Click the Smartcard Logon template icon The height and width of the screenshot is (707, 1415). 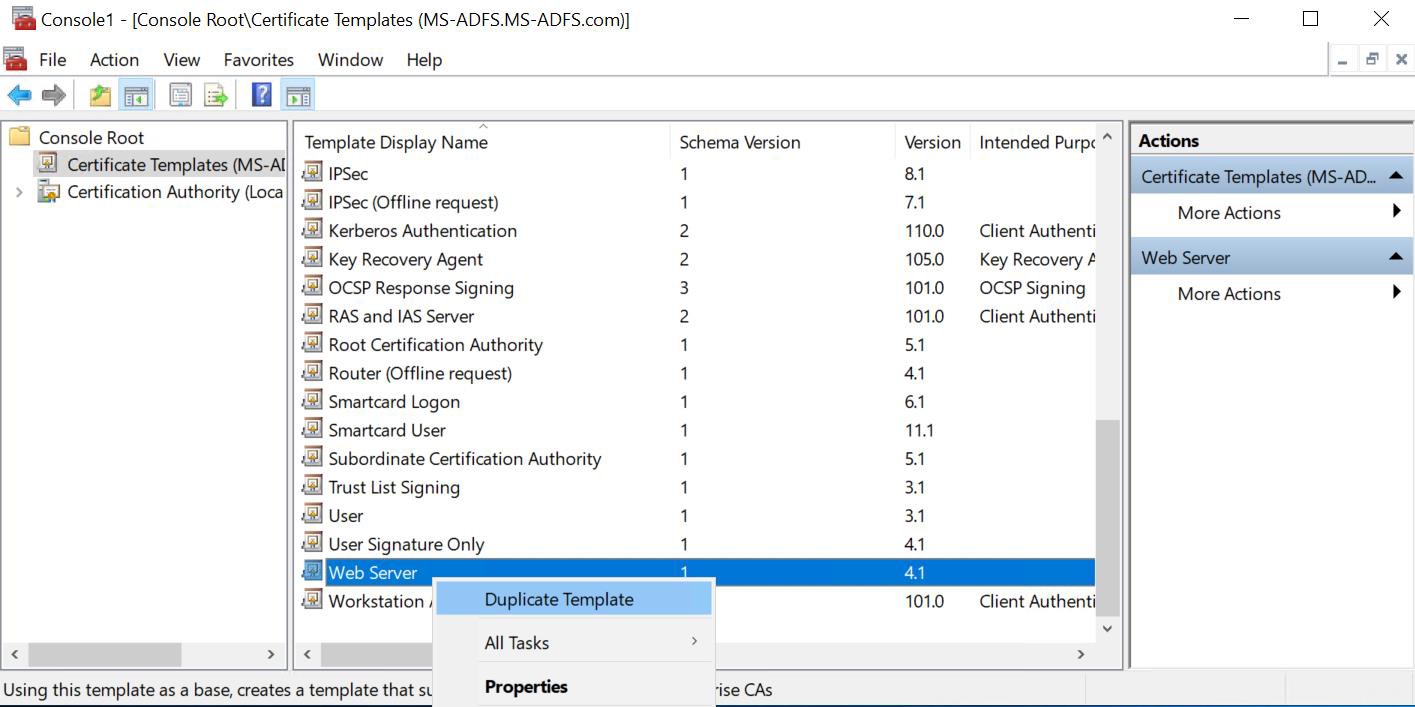click(x=313, y=401)
